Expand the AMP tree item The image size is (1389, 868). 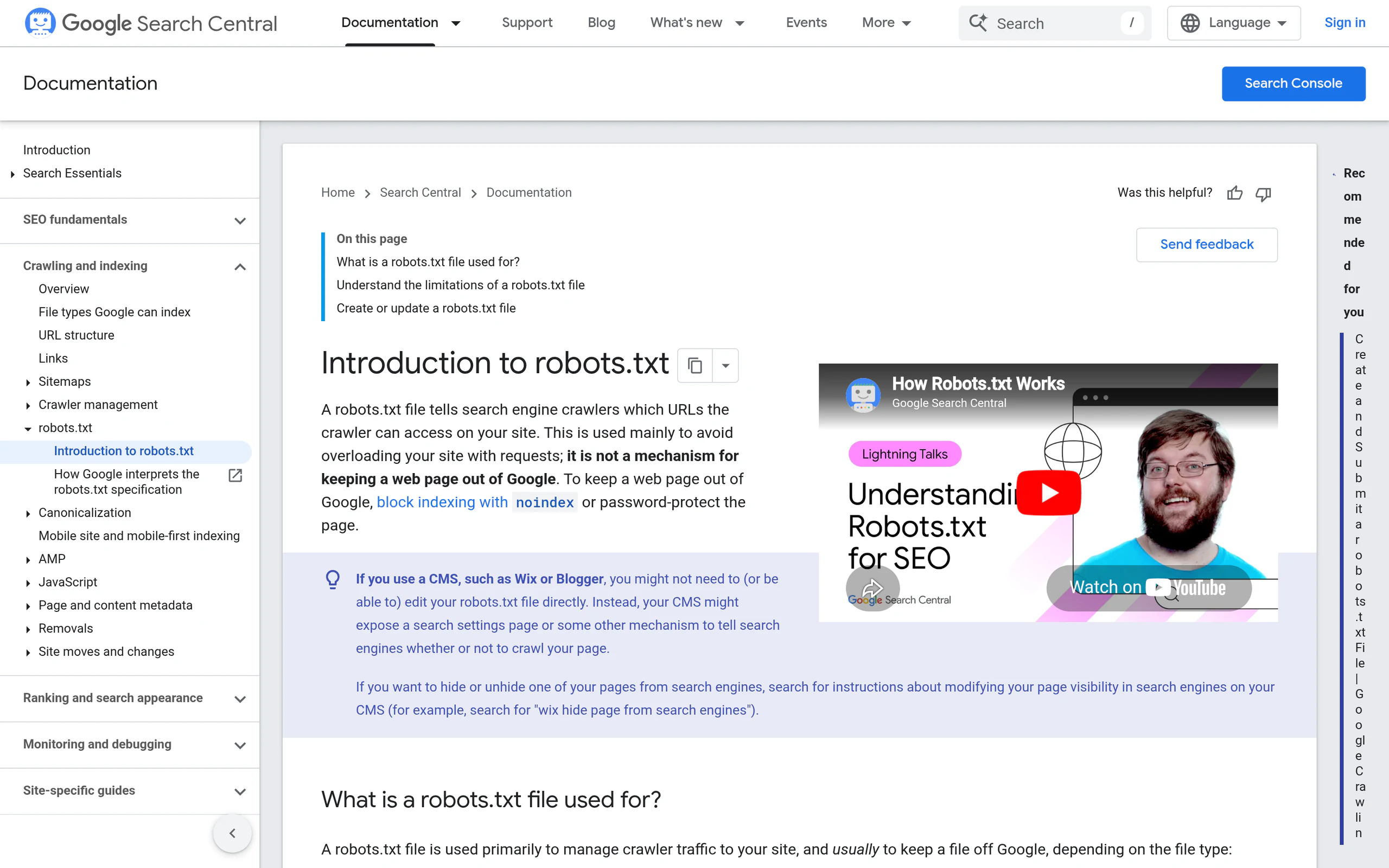click(28, 560)
